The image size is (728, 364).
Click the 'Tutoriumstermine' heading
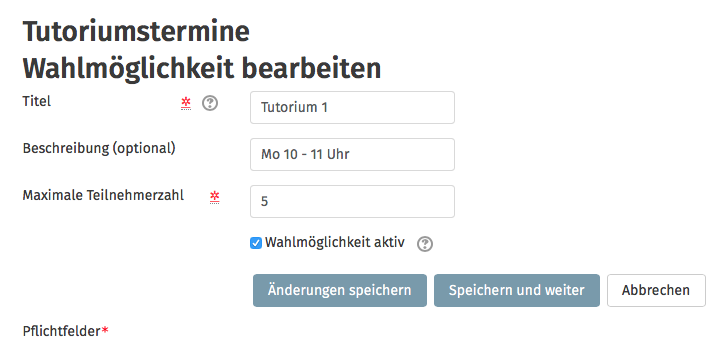[136, 32]
